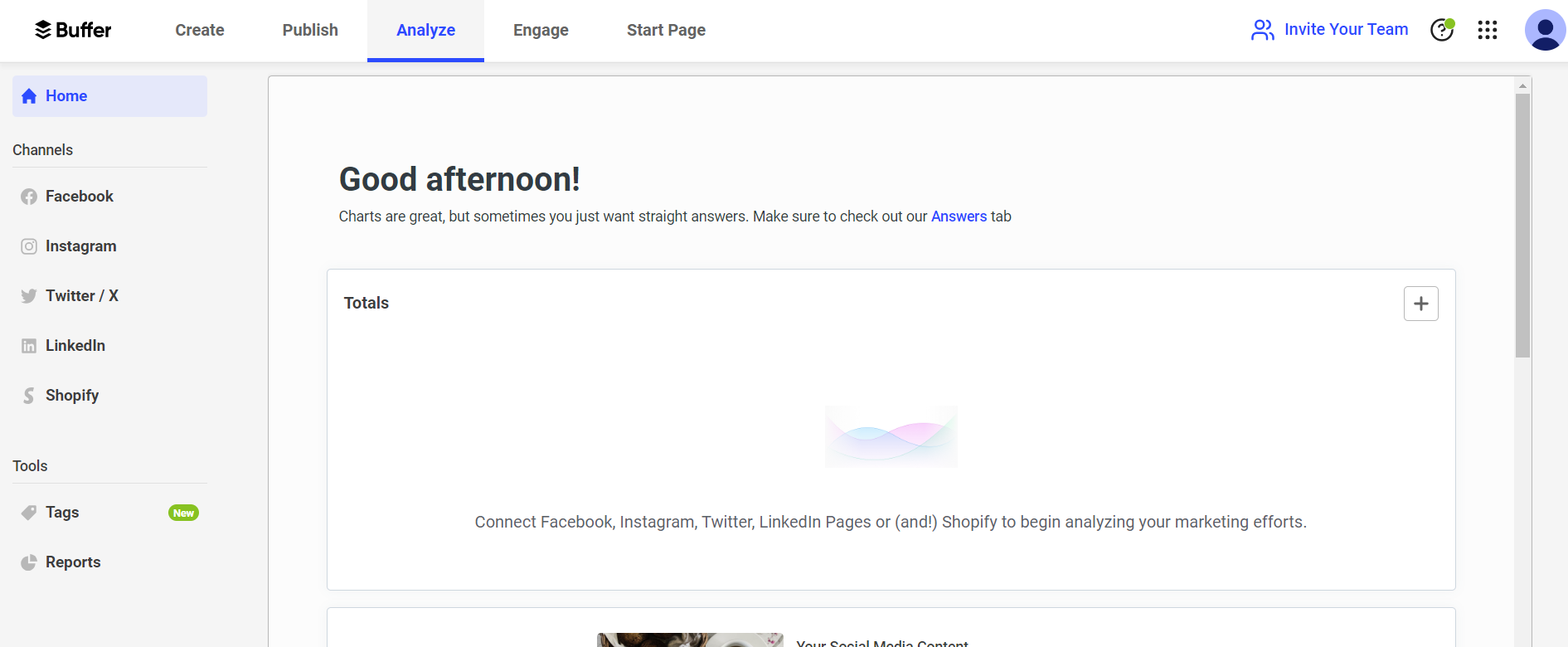1568x647 pixels.
Task: Select the Analyze tab
Action: click(425, 31)
